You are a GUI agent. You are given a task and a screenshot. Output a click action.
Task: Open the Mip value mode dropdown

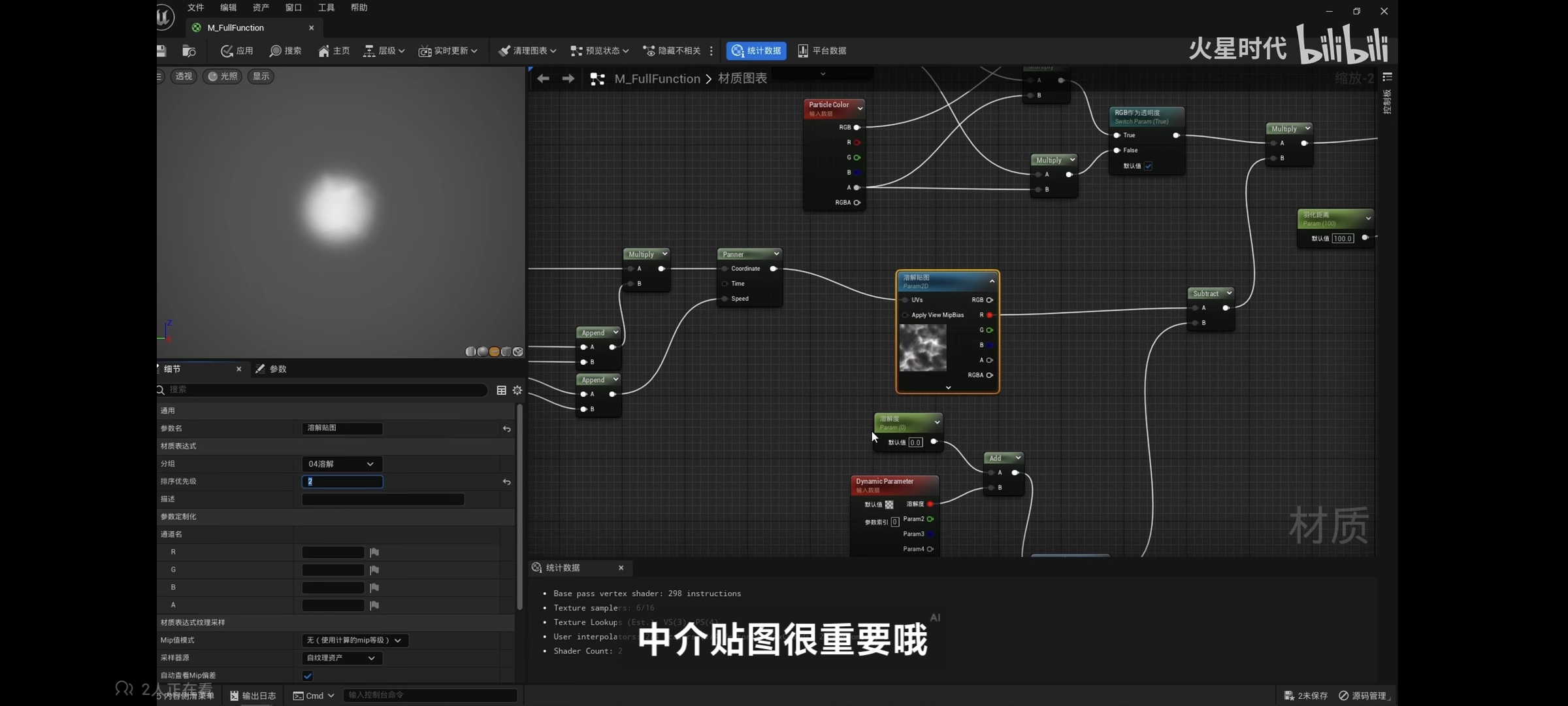click(354, 641)
